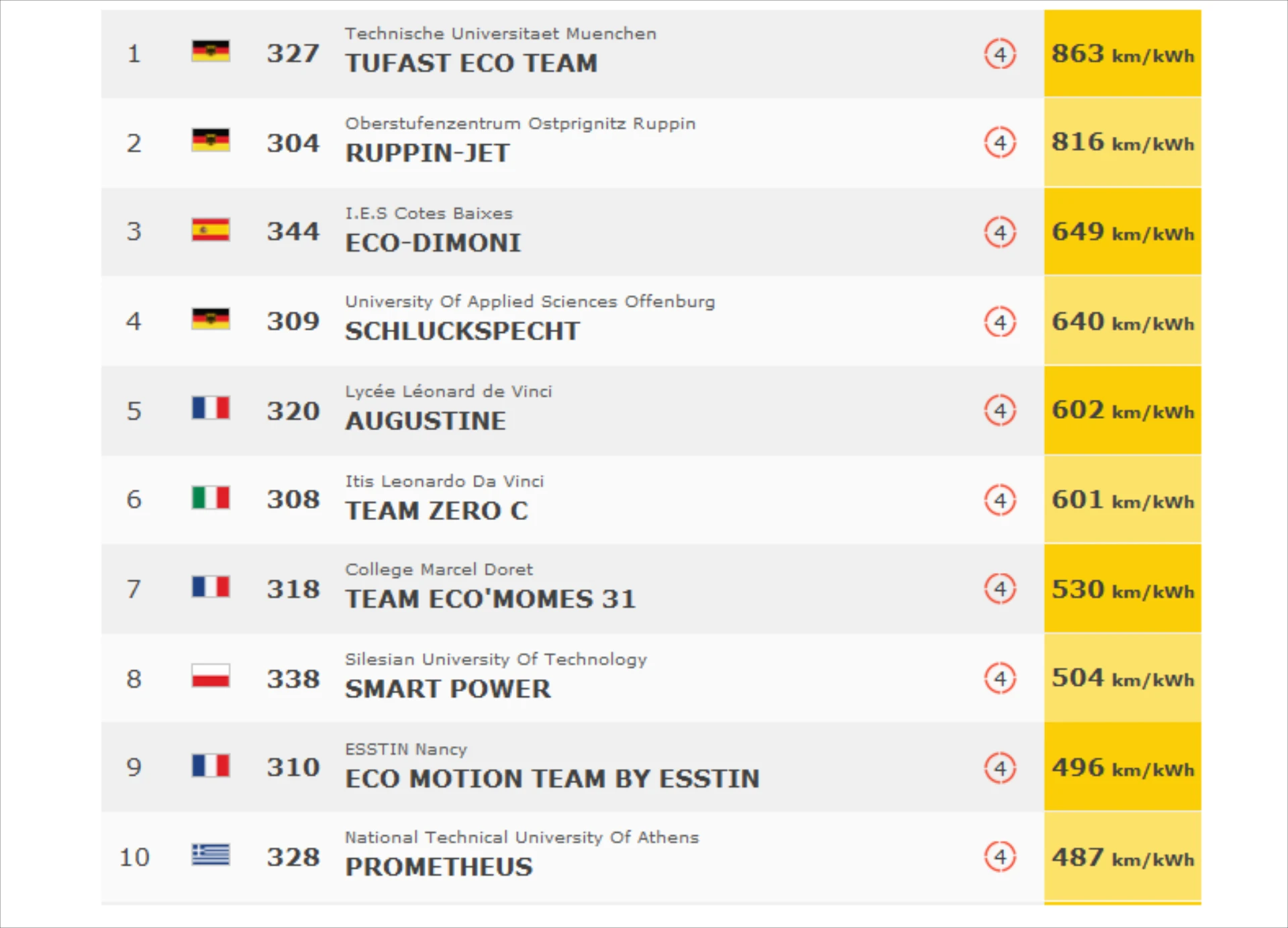The width and height of the screenshot is (1288, 928).
Task: Open the TUFAST ECO TEAM entry
Action: 471,63
